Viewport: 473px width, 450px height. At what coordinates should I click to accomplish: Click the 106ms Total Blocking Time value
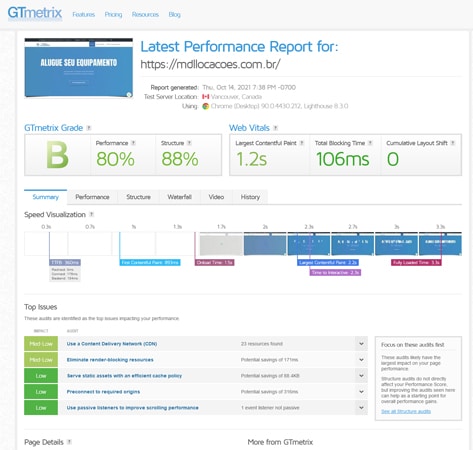pyautogui.click(x=343, y=159)
